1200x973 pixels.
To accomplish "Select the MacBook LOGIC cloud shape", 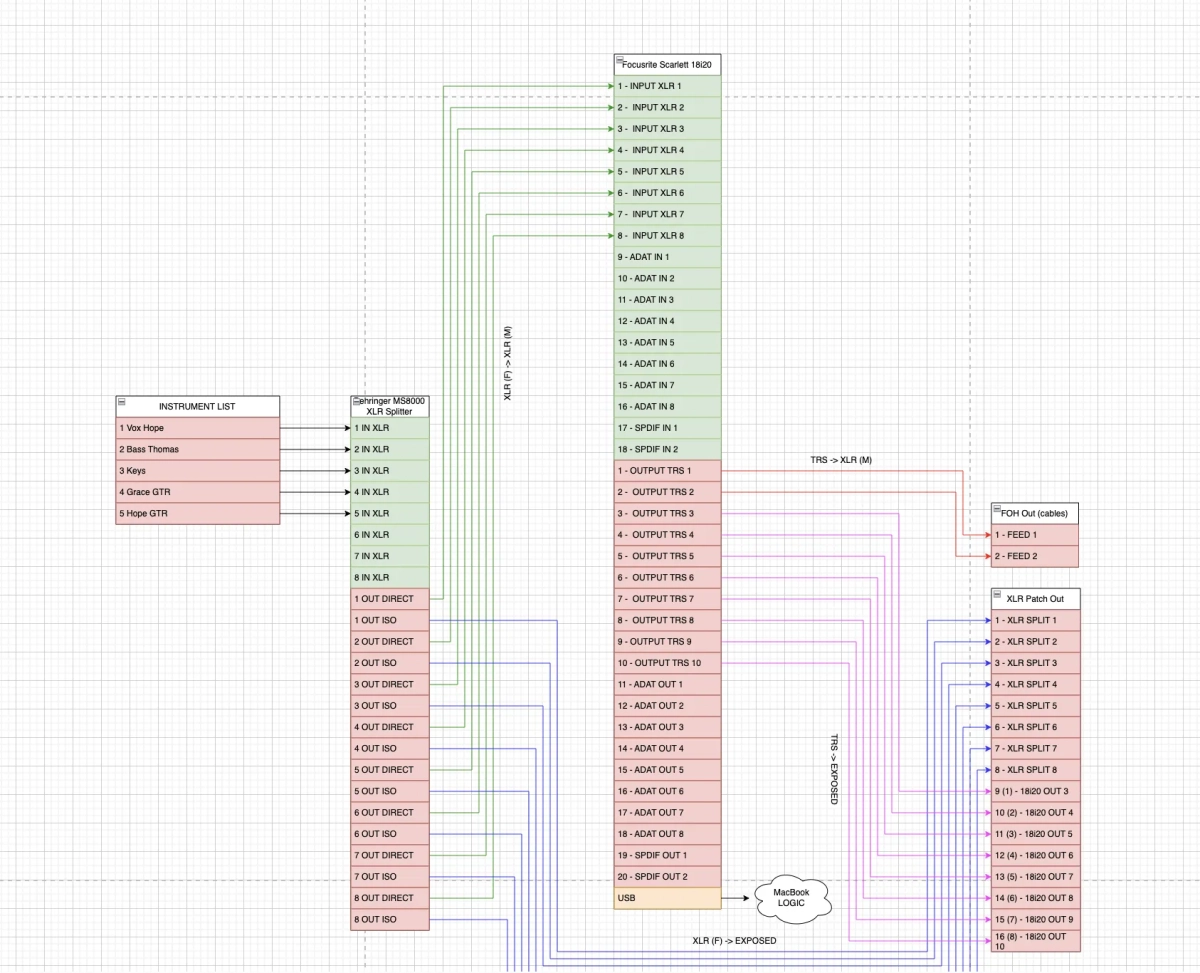I will click(x=790, y=897).
